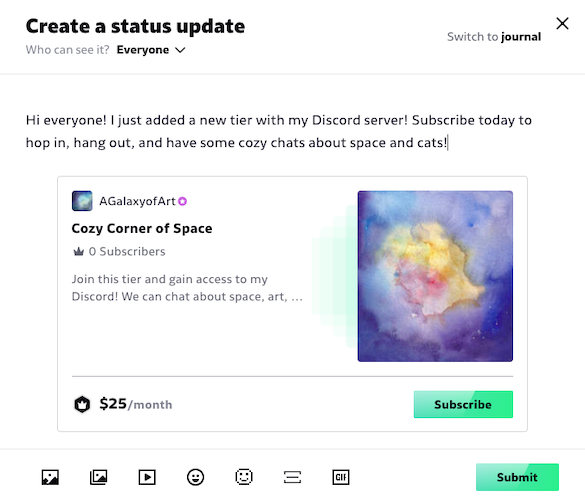Image resolution: width=585 pixels, height=504 pixels.
Task: Switch to journal mode
Action: point(494,37)
